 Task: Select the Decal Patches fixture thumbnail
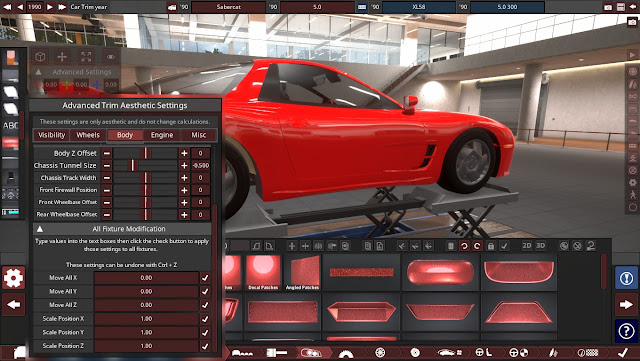click(263, 272)
